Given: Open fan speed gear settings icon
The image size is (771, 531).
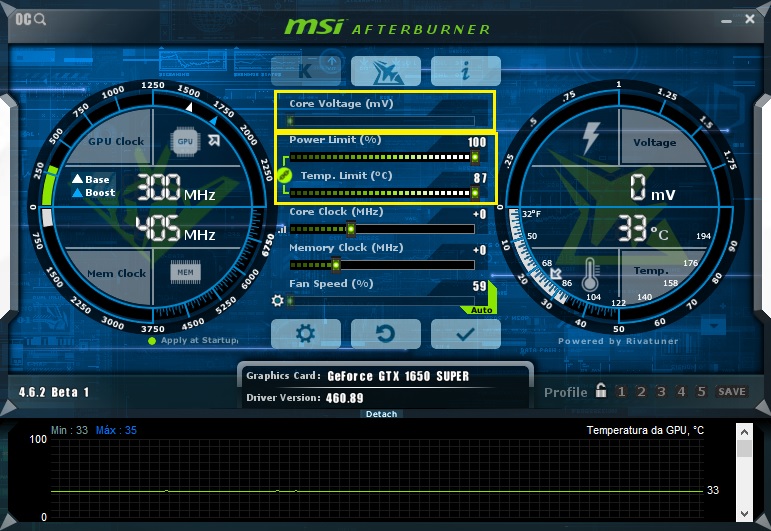Looking at the screenshot, I should coord(278,300).
